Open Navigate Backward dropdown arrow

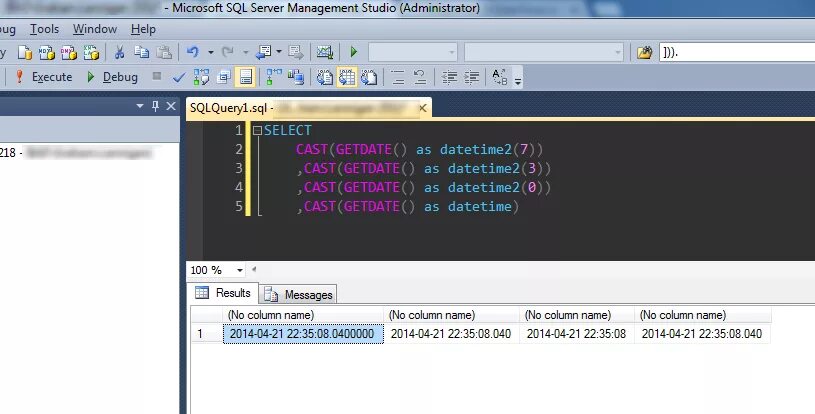[279, 52]
